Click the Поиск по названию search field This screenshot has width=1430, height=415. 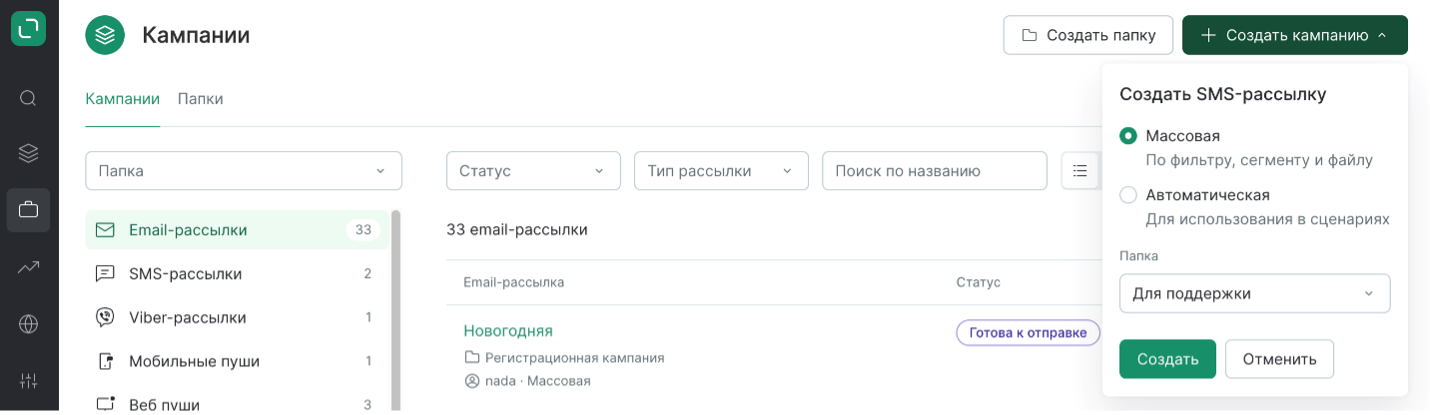[934, 171]
